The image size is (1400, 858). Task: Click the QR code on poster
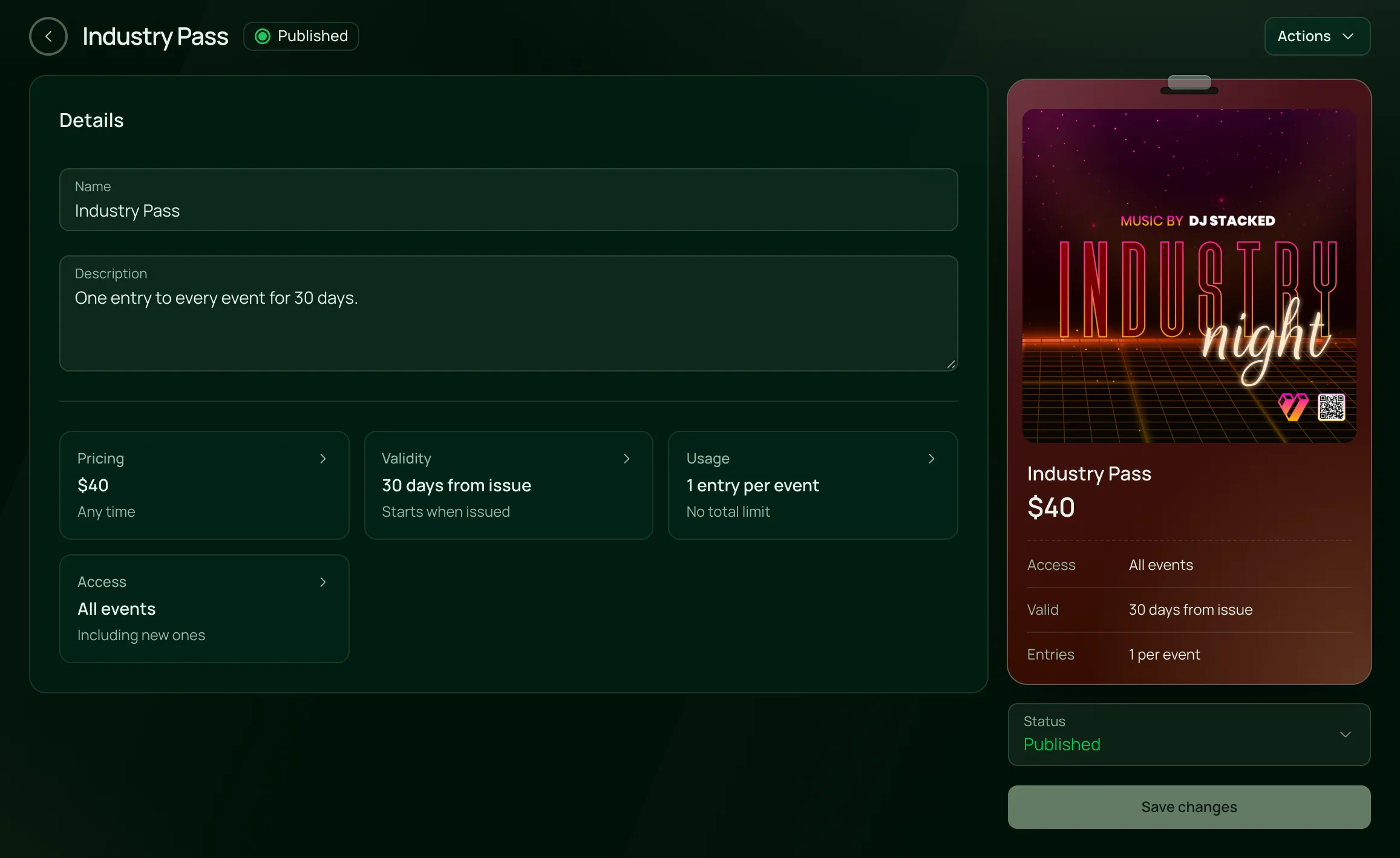(x=1332, y=407)
